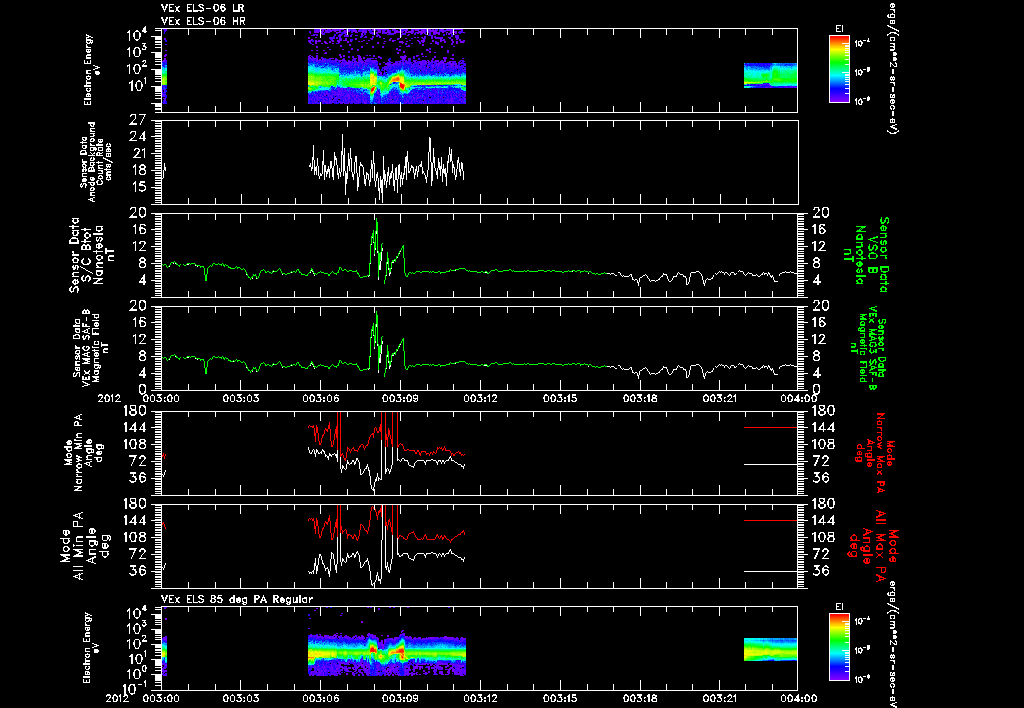Click the bottom EI color bar legend

839,647
